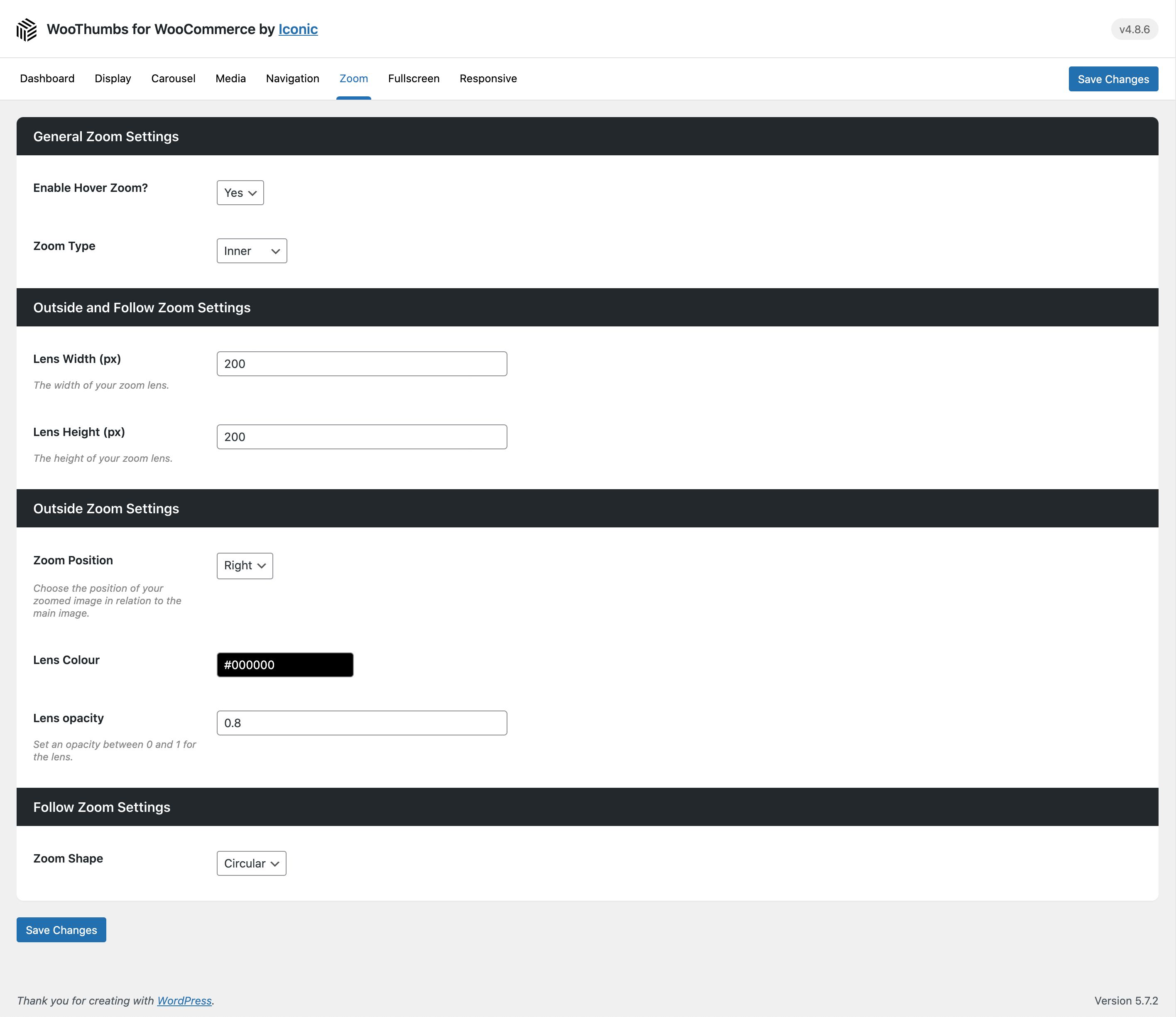This screenshot has width=1176, height=1017.
Task: Click the General Zoom Settings heading
Action: [106, 136]
